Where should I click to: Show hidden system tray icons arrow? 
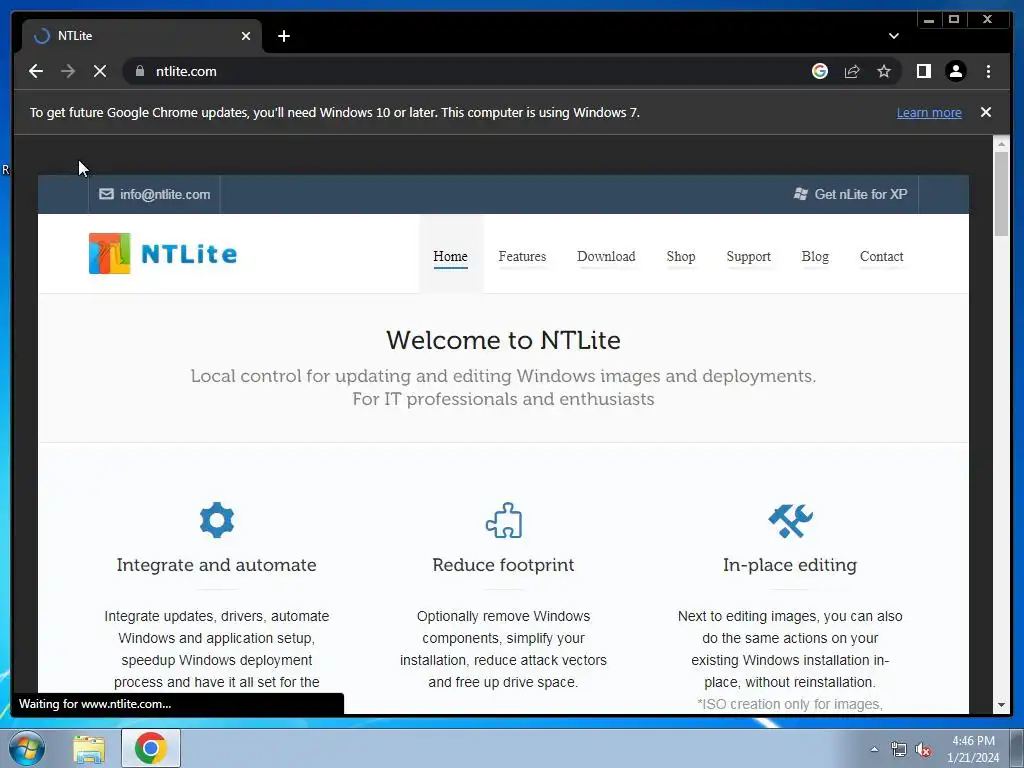click(x=874, y=749)
